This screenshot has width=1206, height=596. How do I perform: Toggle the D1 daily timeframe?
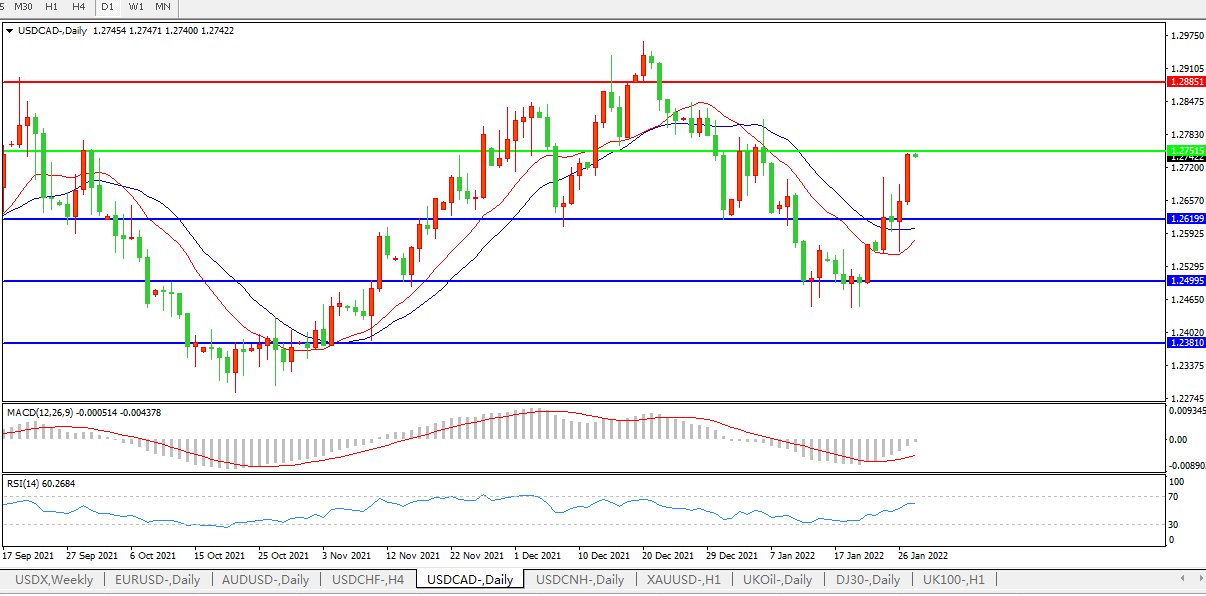pos(107,7)
